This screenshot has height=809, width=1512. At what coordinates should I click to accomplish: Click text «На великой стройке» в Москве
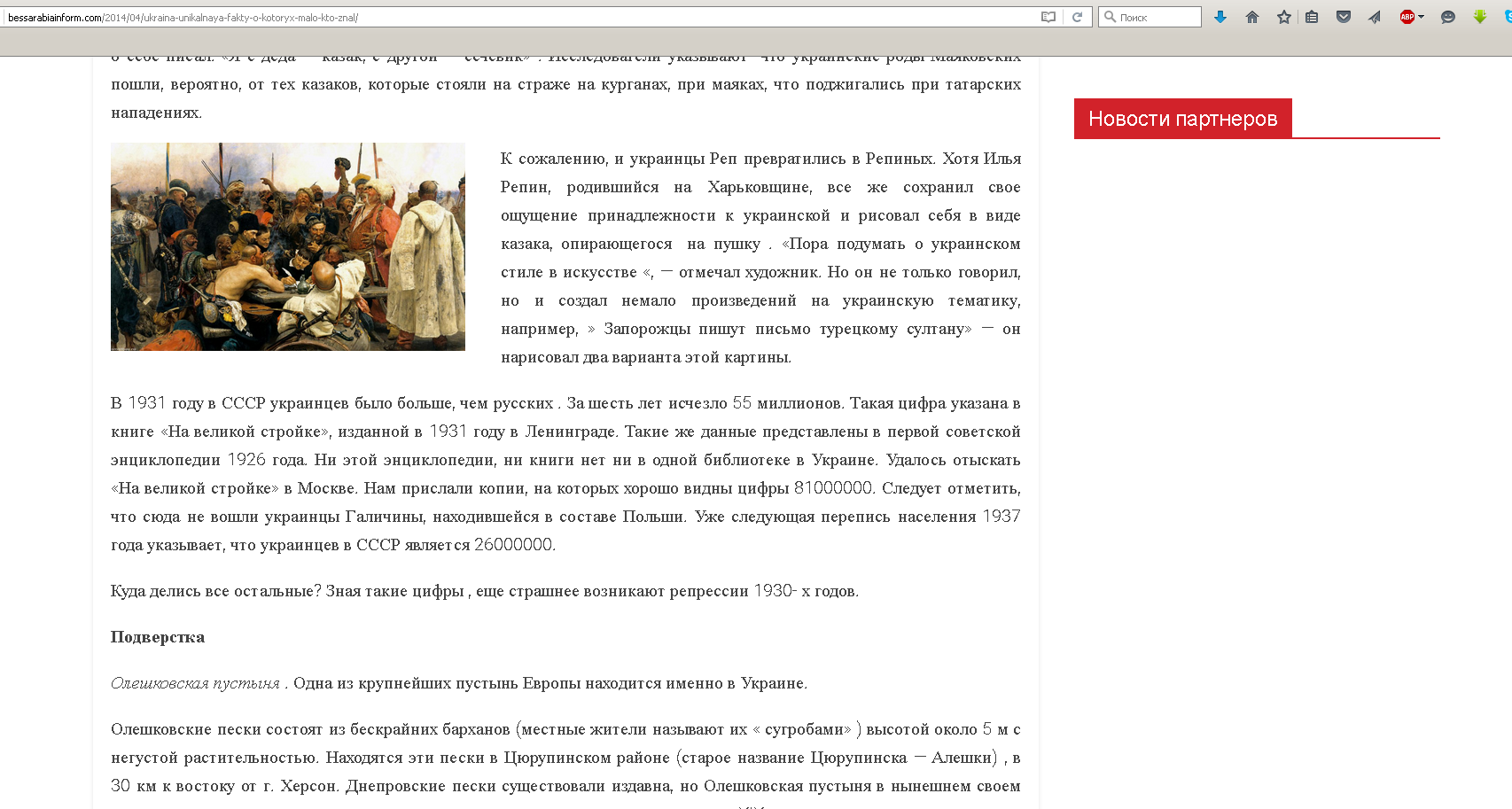click(234, 488)
